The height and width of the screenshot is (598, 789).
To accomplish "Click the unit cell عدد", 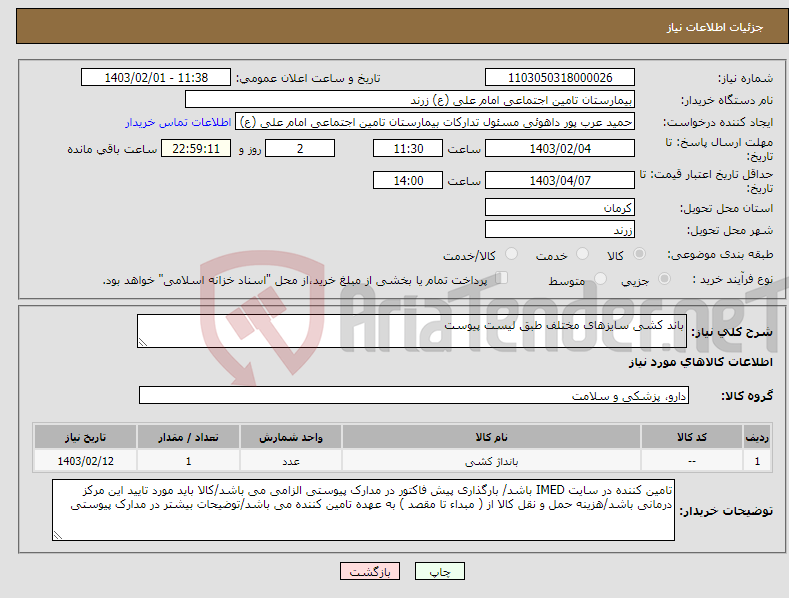I will (291, 461).
